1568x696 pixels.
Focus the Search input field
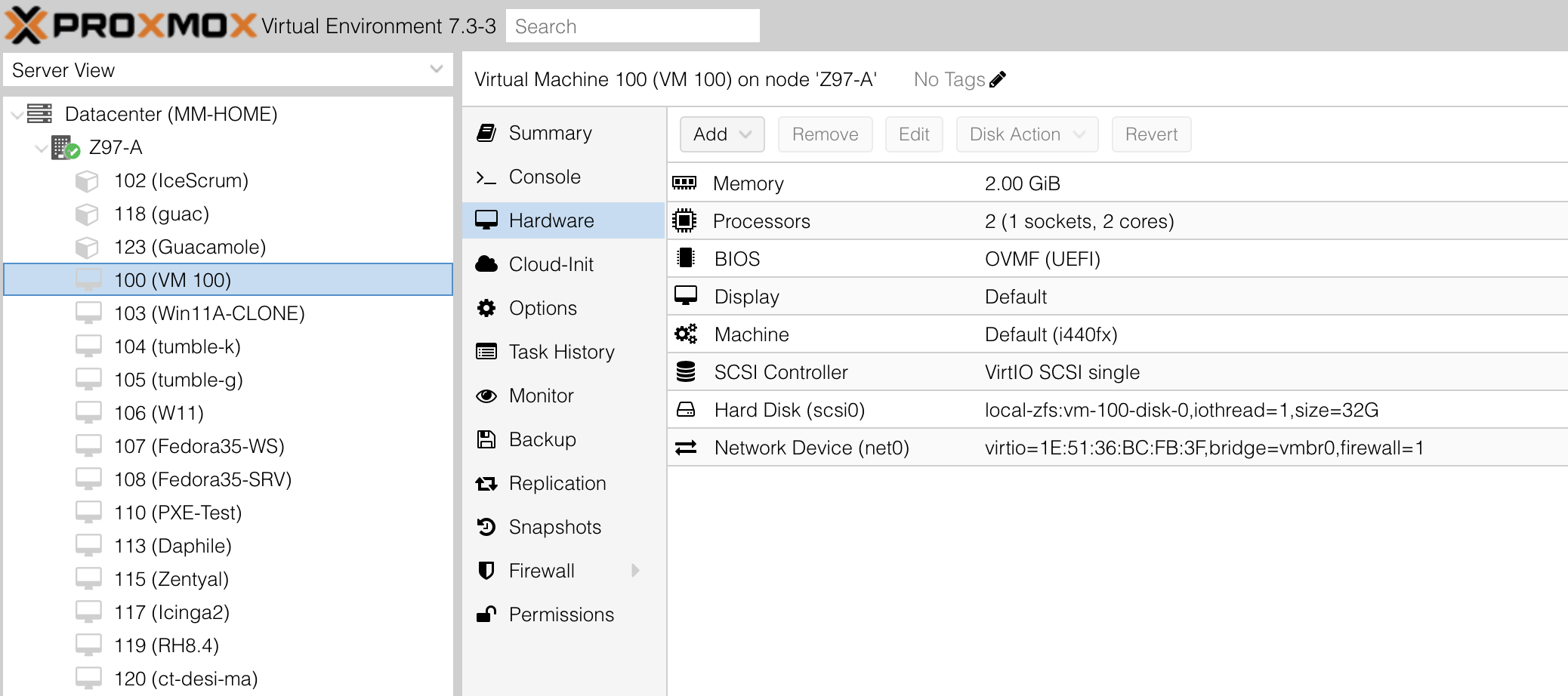(633, 26)
